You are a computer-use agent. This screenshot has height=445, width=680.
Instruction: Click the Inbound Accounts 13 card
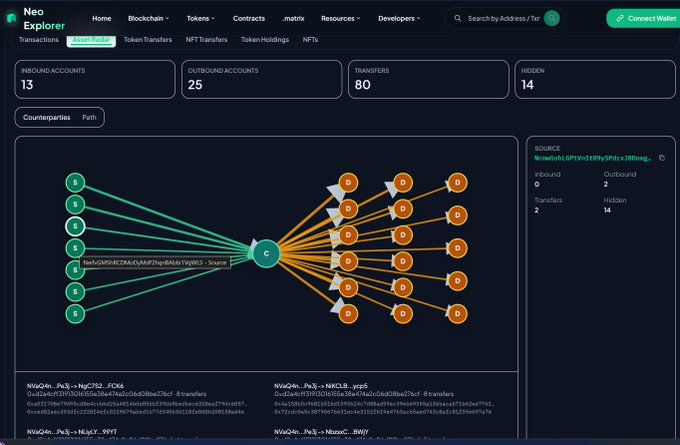pyautogui.click(x=95, y=79)
